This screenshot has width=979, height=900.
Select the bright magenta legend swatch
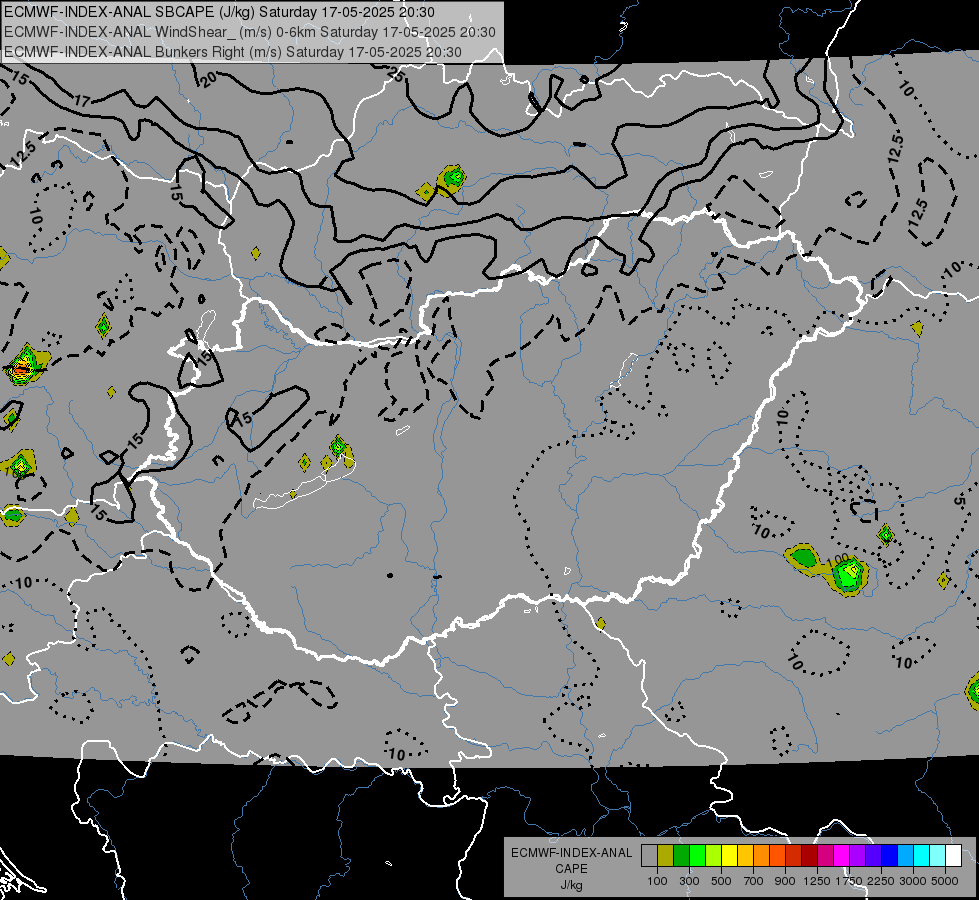pyautogui.click(x=842, y=856)
